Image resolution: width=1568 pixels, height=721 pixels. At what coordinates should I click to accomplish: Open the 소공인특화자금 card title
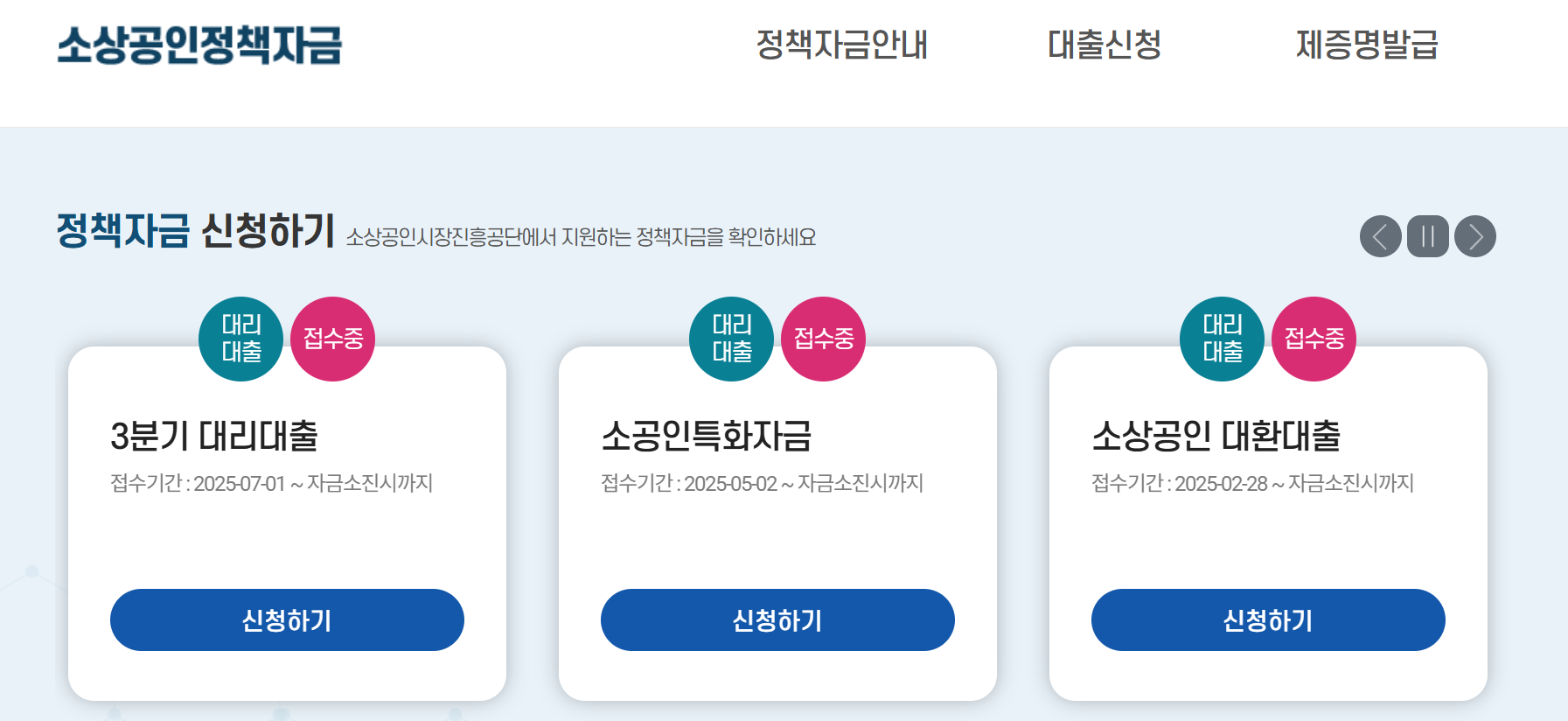tap(707, 436)
